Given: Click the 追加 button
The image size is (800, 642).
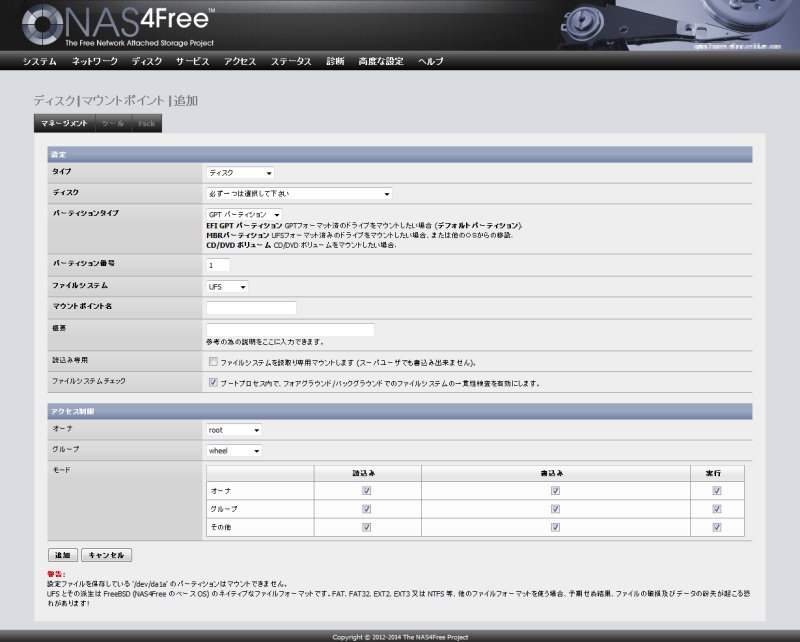Looking at the screenshot, I should click(x=63, y=555).
